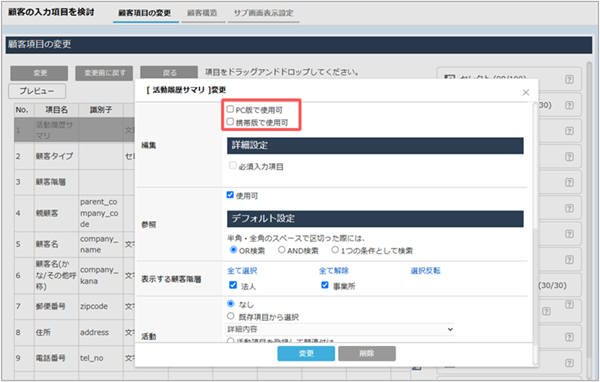Select the 郵便番号 row
This screenshot has width=600, height=382.
click(75, 307)
